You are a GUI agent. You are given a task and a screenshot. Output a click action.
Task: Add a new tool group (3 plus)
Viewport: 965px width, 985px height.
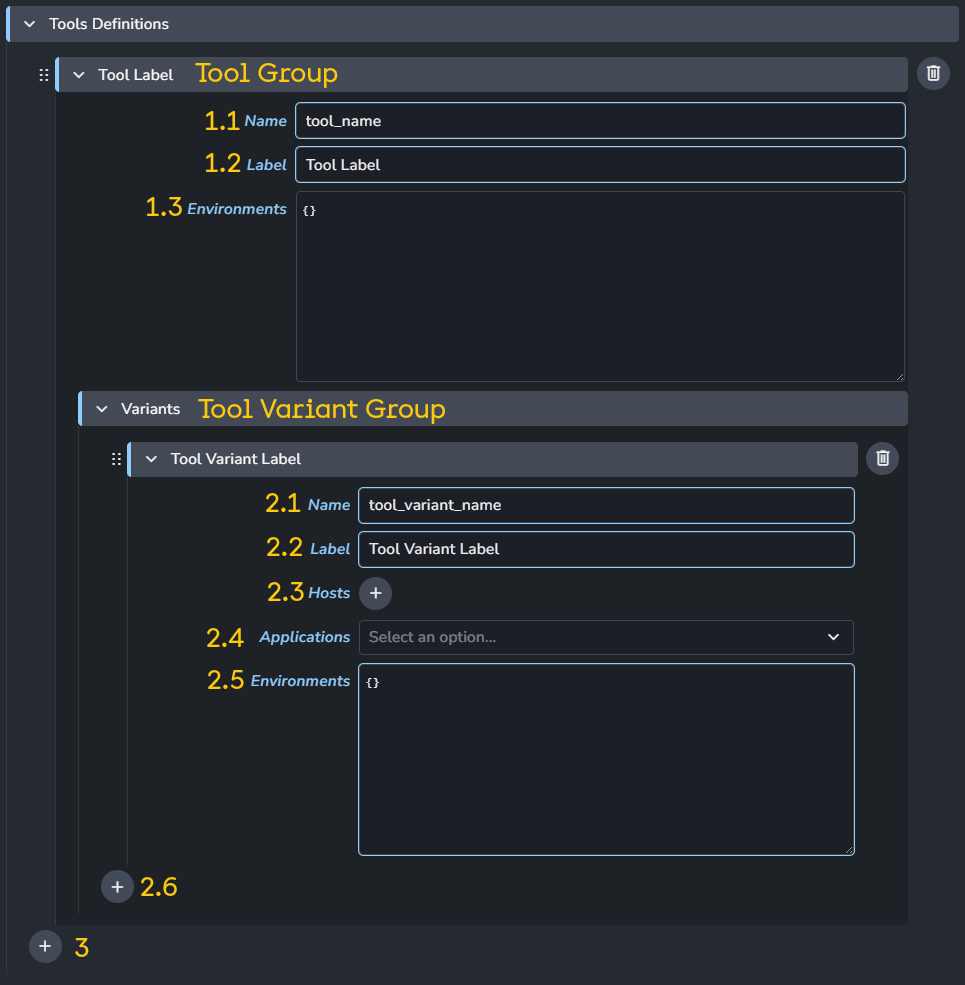[45, 946]
